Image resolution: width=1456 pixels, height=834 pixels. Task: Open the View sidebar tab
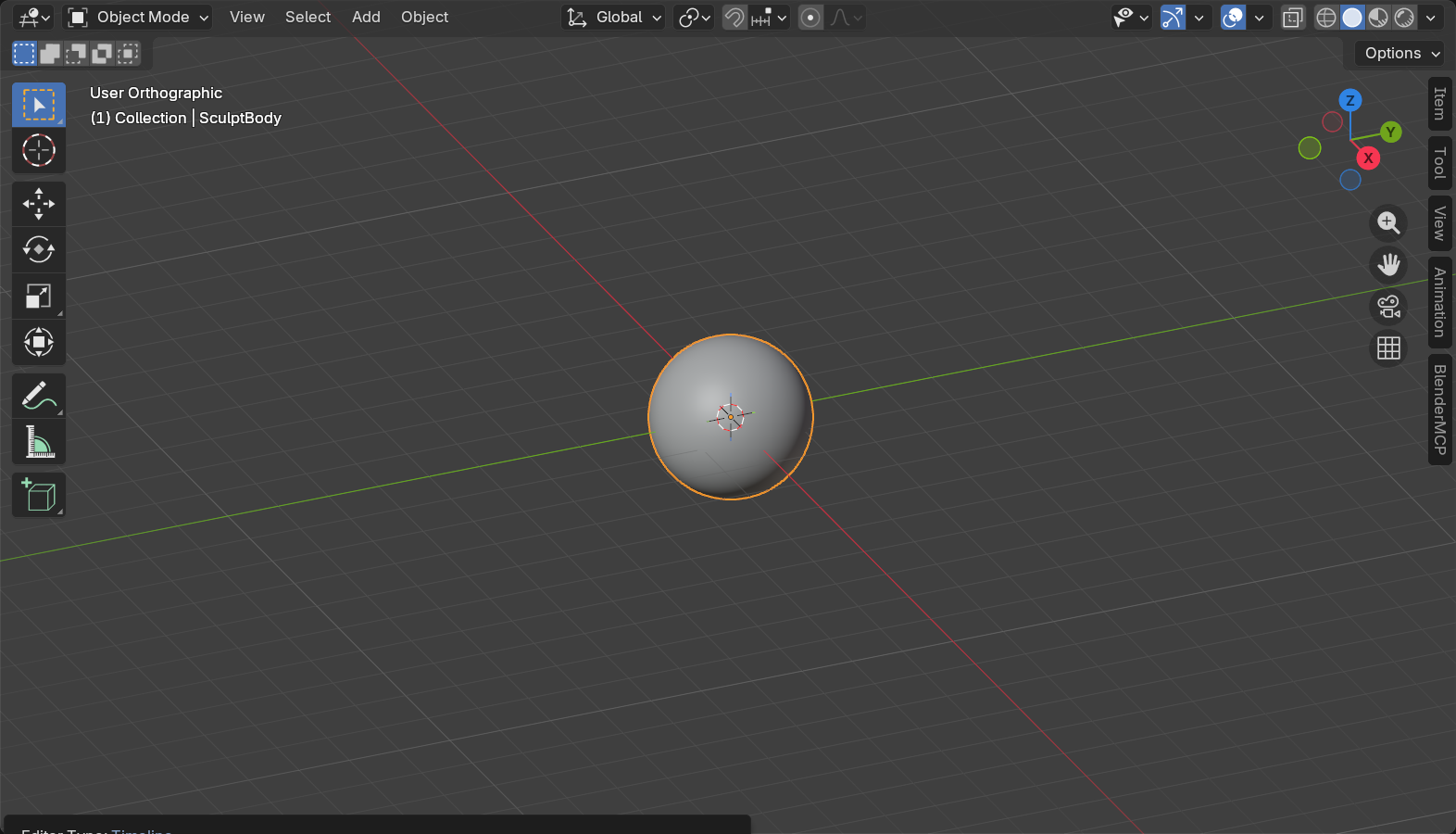coord(1439,223)
